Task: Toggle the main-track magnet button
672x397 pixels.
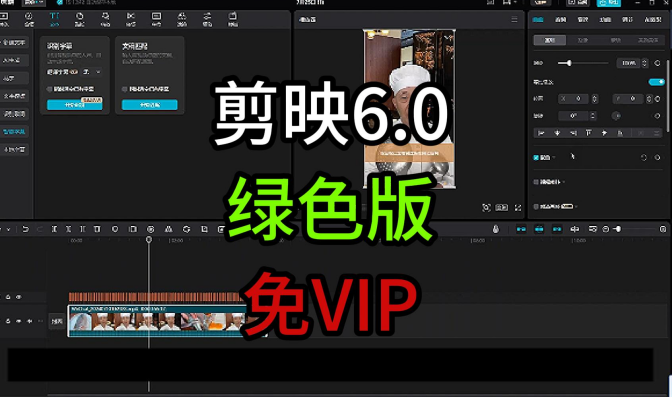Action: click(x=521, y=229)
